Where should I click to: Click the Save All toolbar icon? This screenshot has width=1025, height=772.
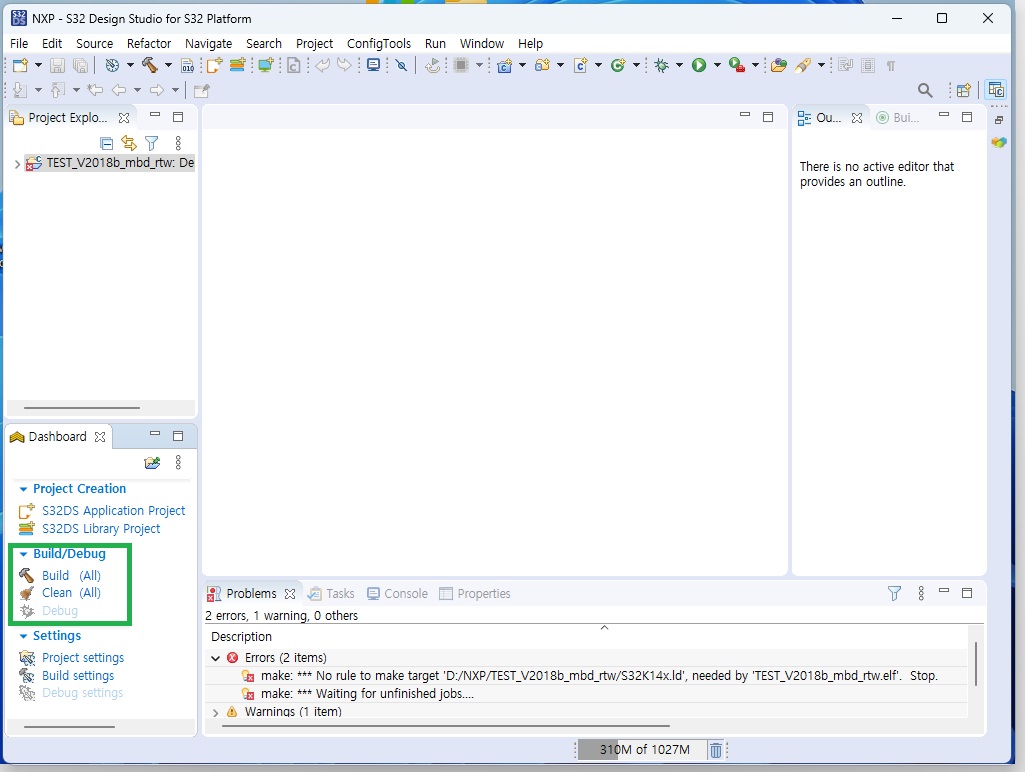pos(80,65)
